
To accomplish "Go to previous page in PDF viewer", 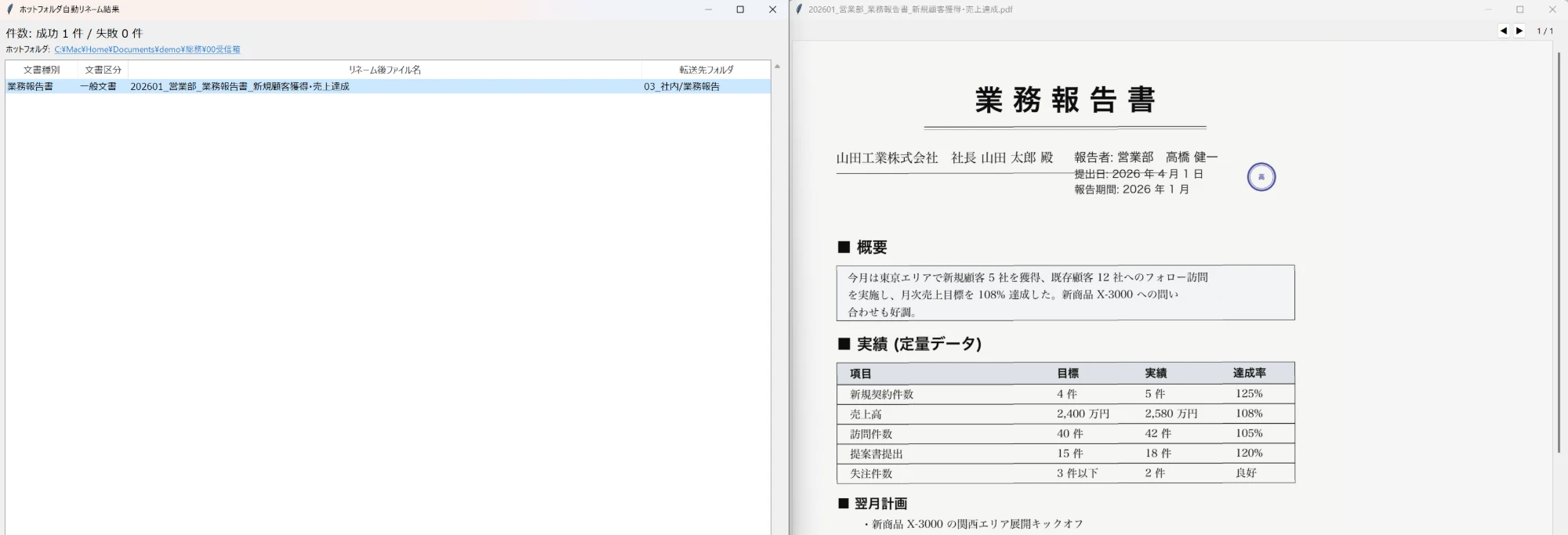I will [1504, 31].
